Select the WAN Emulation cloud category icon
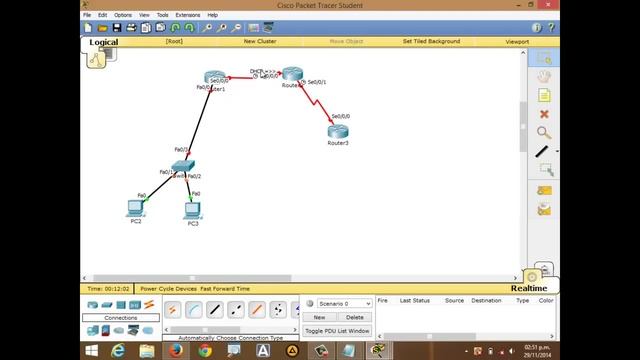The height and width of the screenshot is (360, 640). tap(119, 330)
